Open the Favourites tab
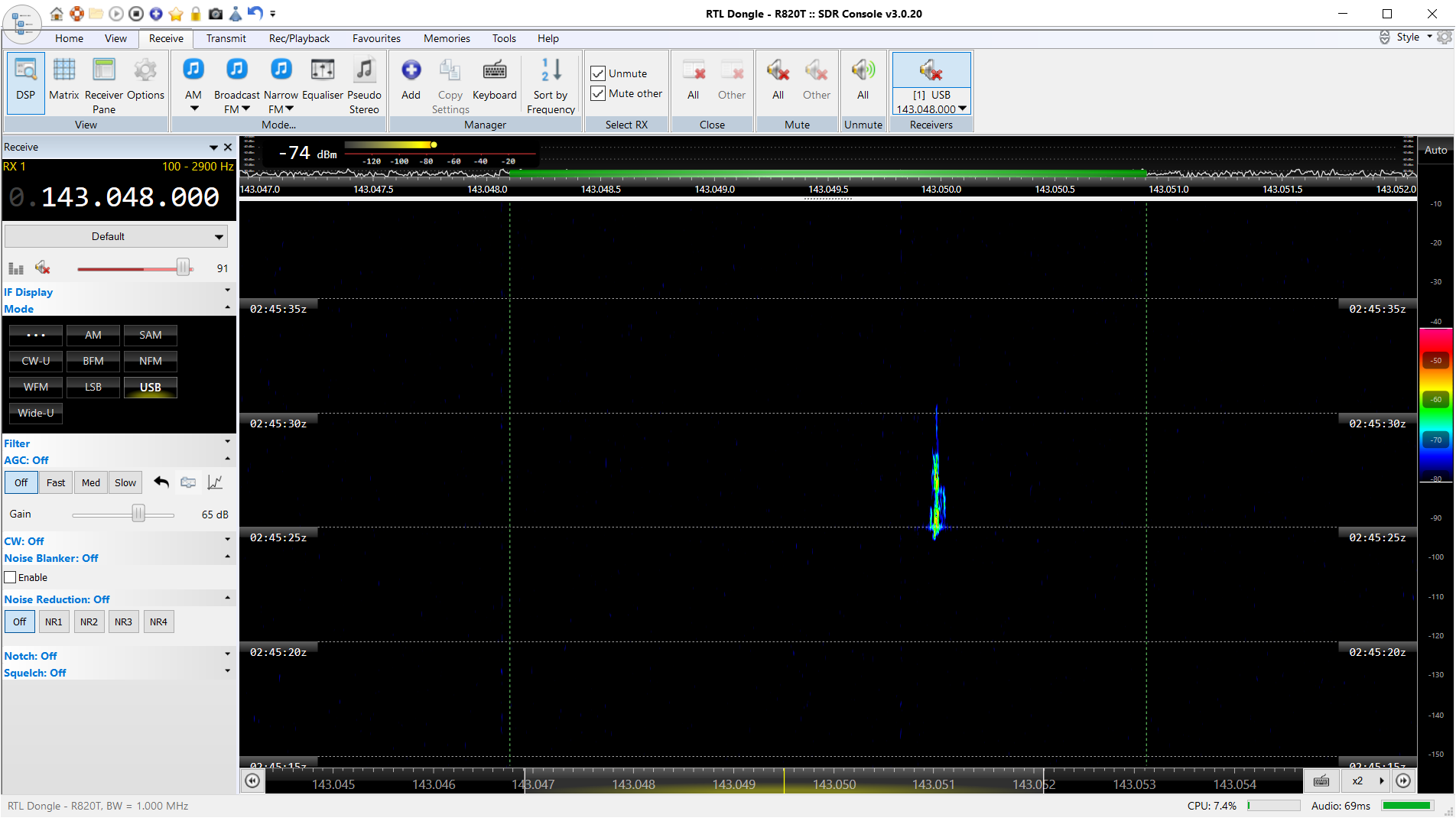Image resolution: width=1456 pixels, height=818 pixels. pos(376,38)
